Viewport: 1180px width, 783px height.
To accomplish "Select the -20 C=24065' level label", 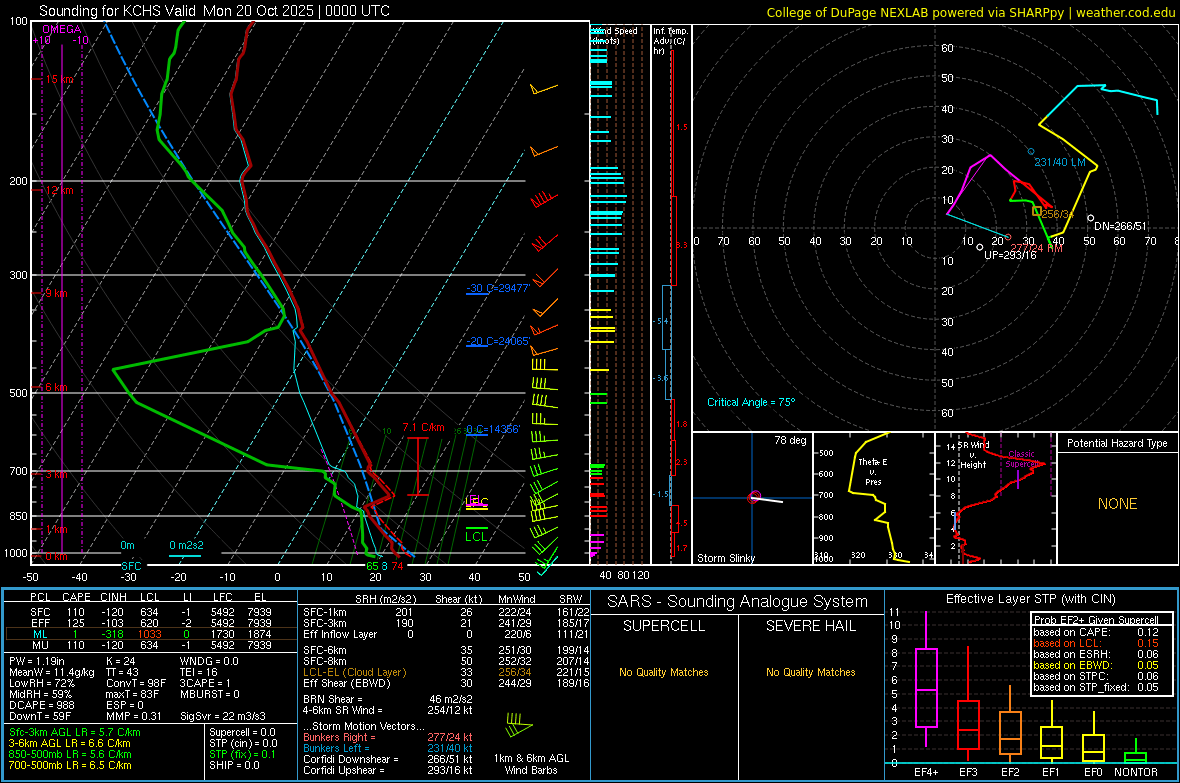I will [x=498, y=341].
